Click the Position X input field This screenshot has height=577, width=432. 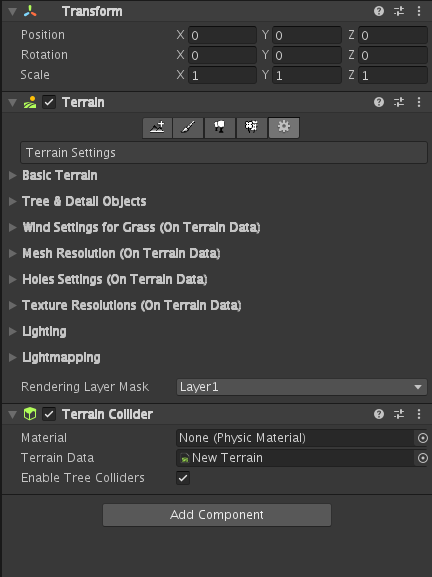pyautogui.click(x=222, y=35)
